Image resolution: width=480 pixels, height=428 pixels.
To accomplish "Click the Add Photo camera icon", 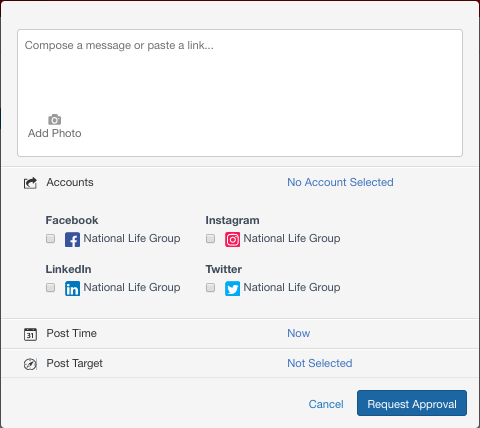I will (55, 119).
